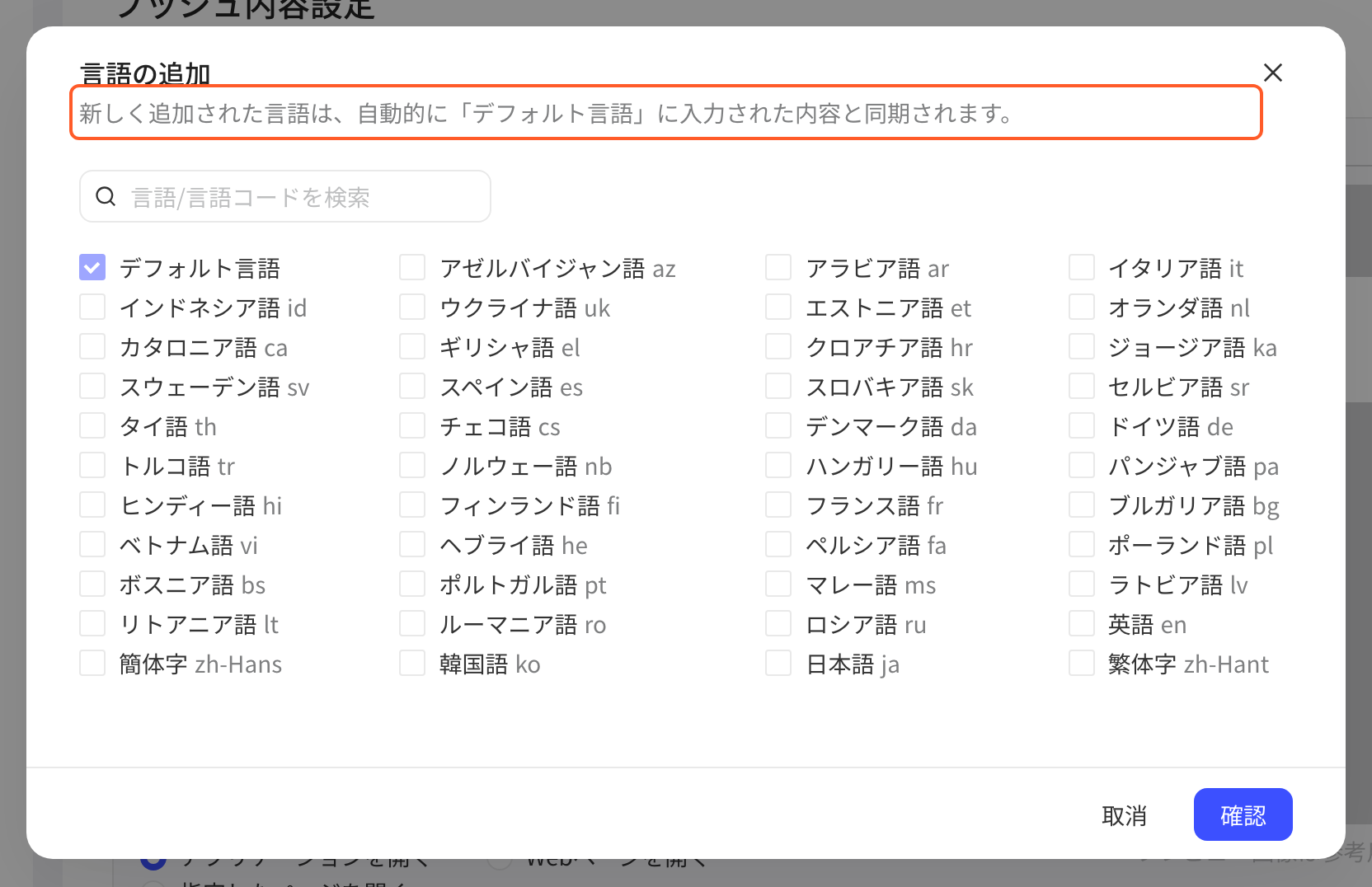This screenshot has width=1372, height=887.
Task: Enable the アラビア語 ar checkbox
Action: [x=778, y=267]
